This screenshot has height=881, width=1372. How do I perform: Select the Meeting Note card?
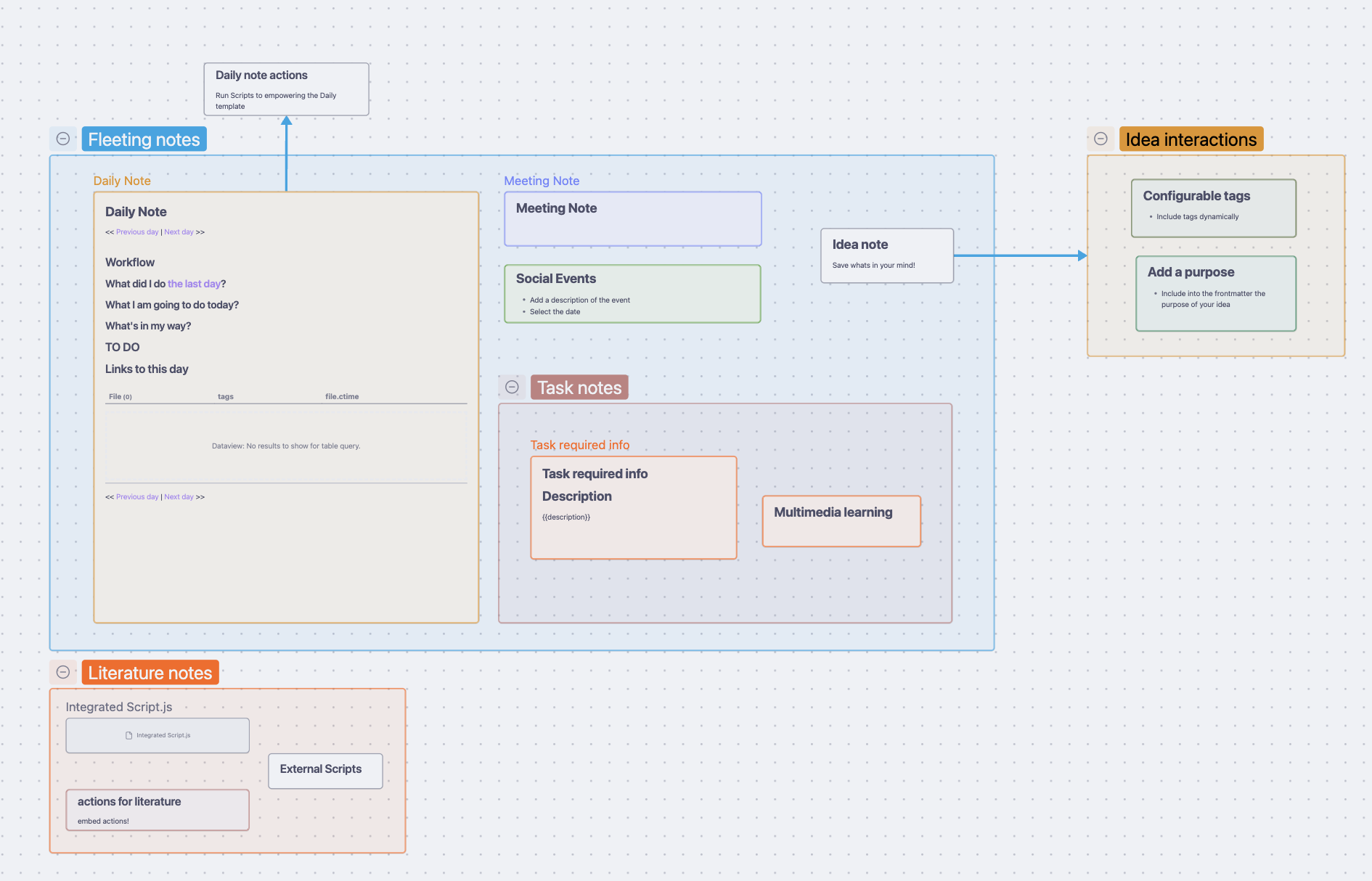tap(632, 218)
